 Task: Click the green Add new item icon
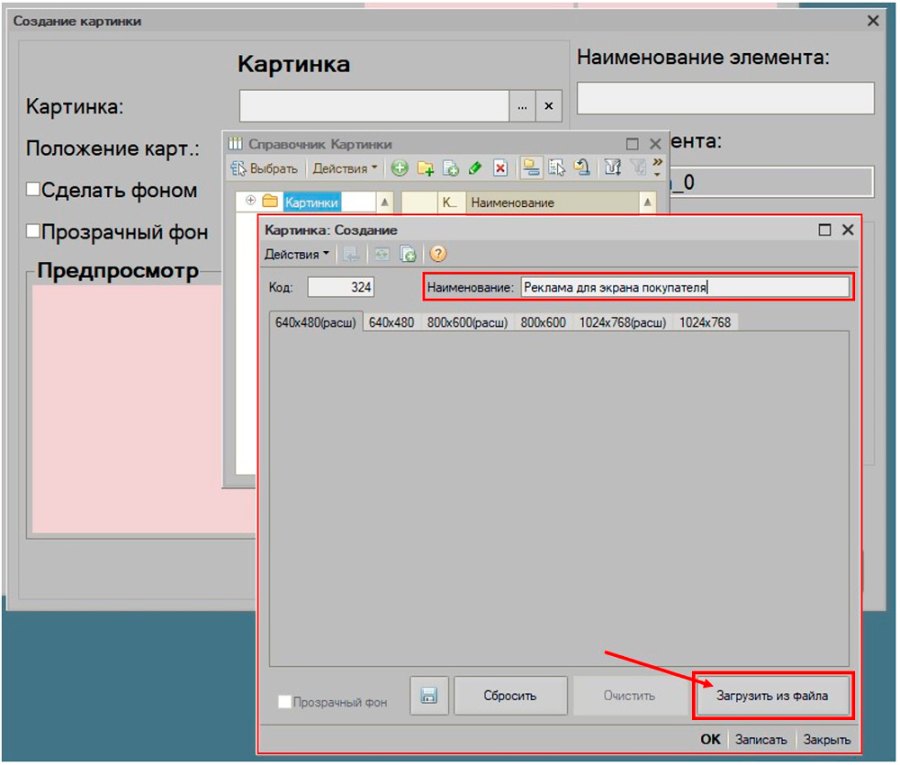coord(399,168)
